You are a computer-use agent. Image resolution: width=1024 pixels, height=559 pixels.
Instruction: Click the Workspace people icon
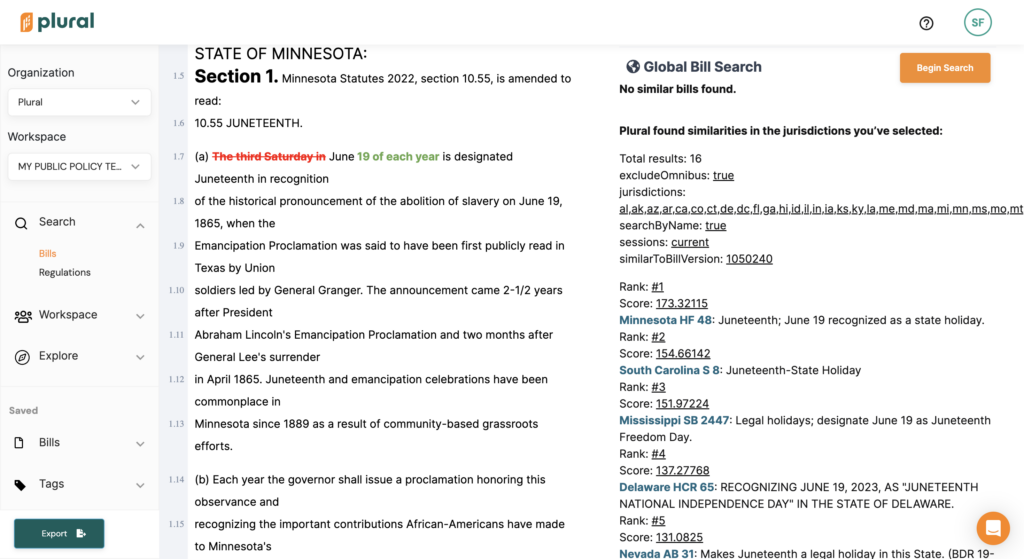point(22,316)
